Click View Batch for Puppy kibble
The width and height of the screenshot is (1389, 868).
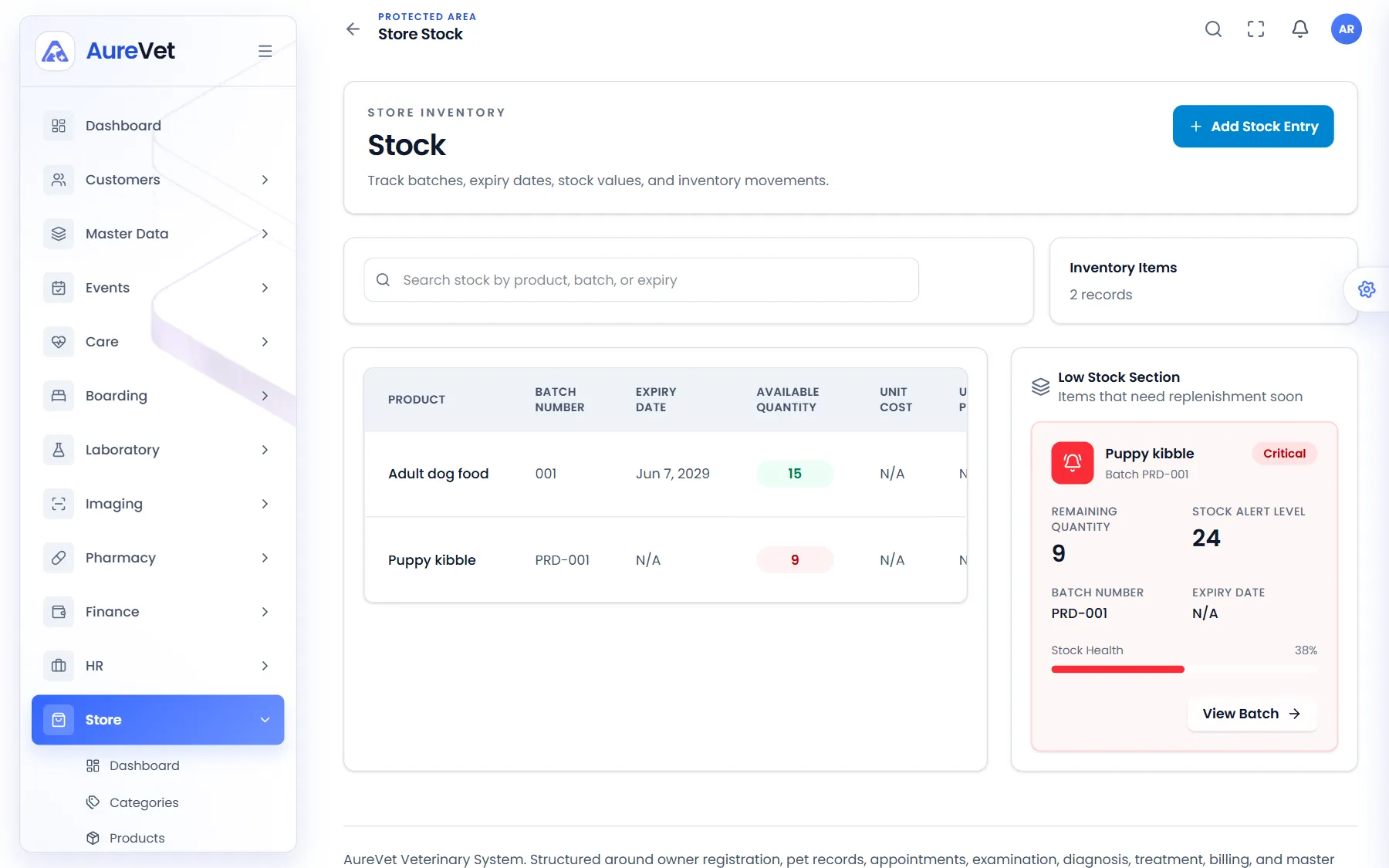click(x=1252, y=714)
